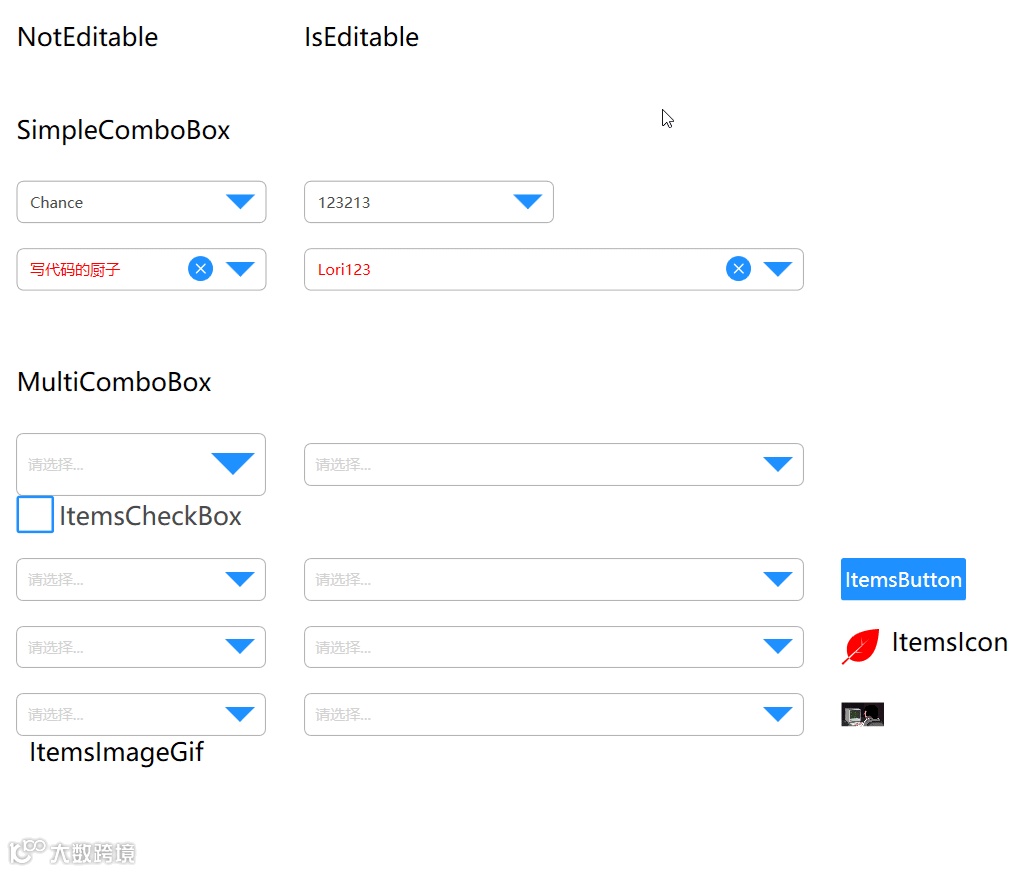Expand the Lori123 combo box dropdown arrow
1036x872 pixels.
(x=777, y=269)
